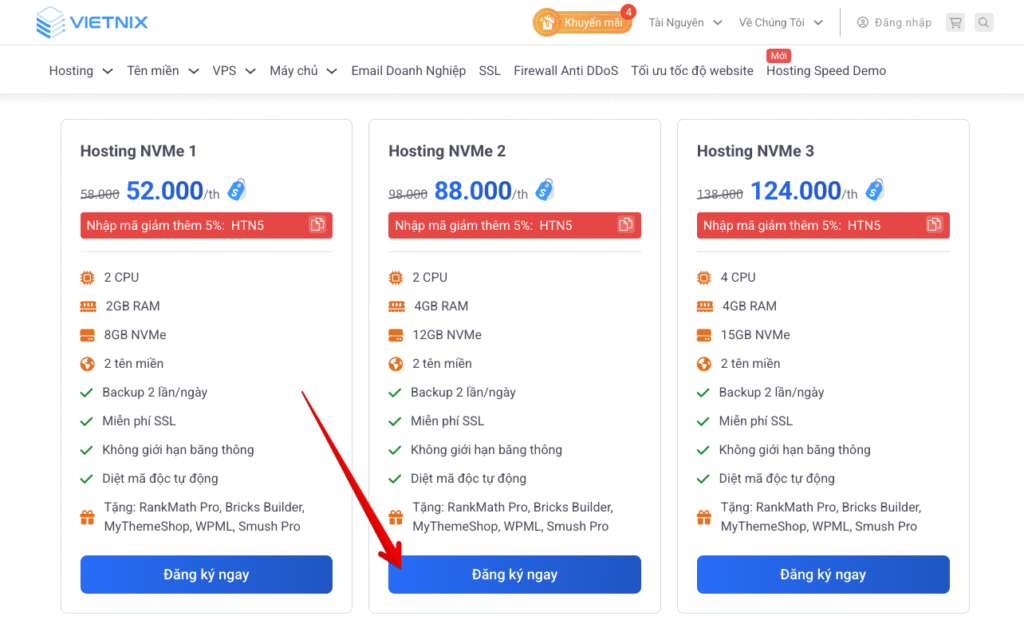Open the shopping cart icon
Screen dimensions: 1024x620
[x=955, y=22]
